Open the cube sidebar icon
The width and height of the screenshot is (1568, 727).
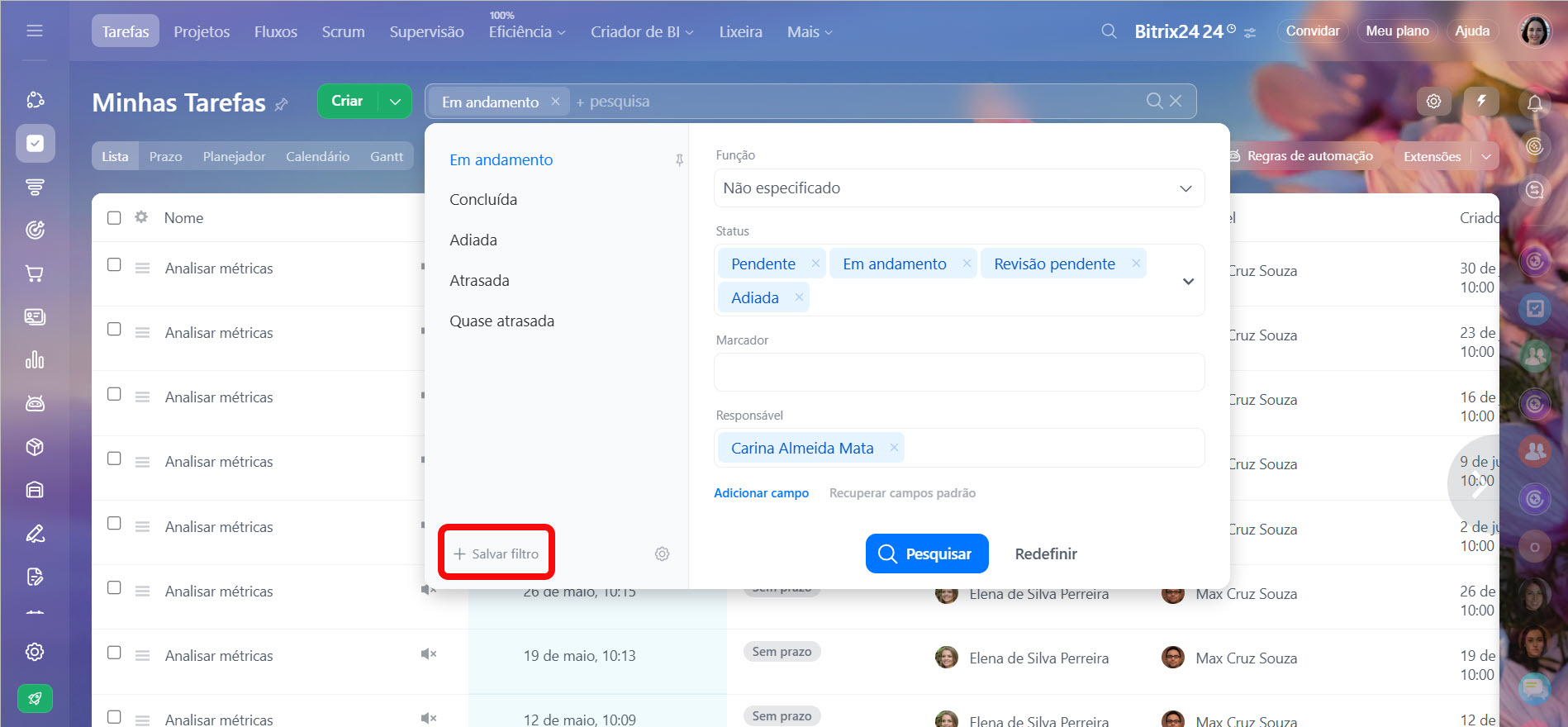[x=35, y=447]
